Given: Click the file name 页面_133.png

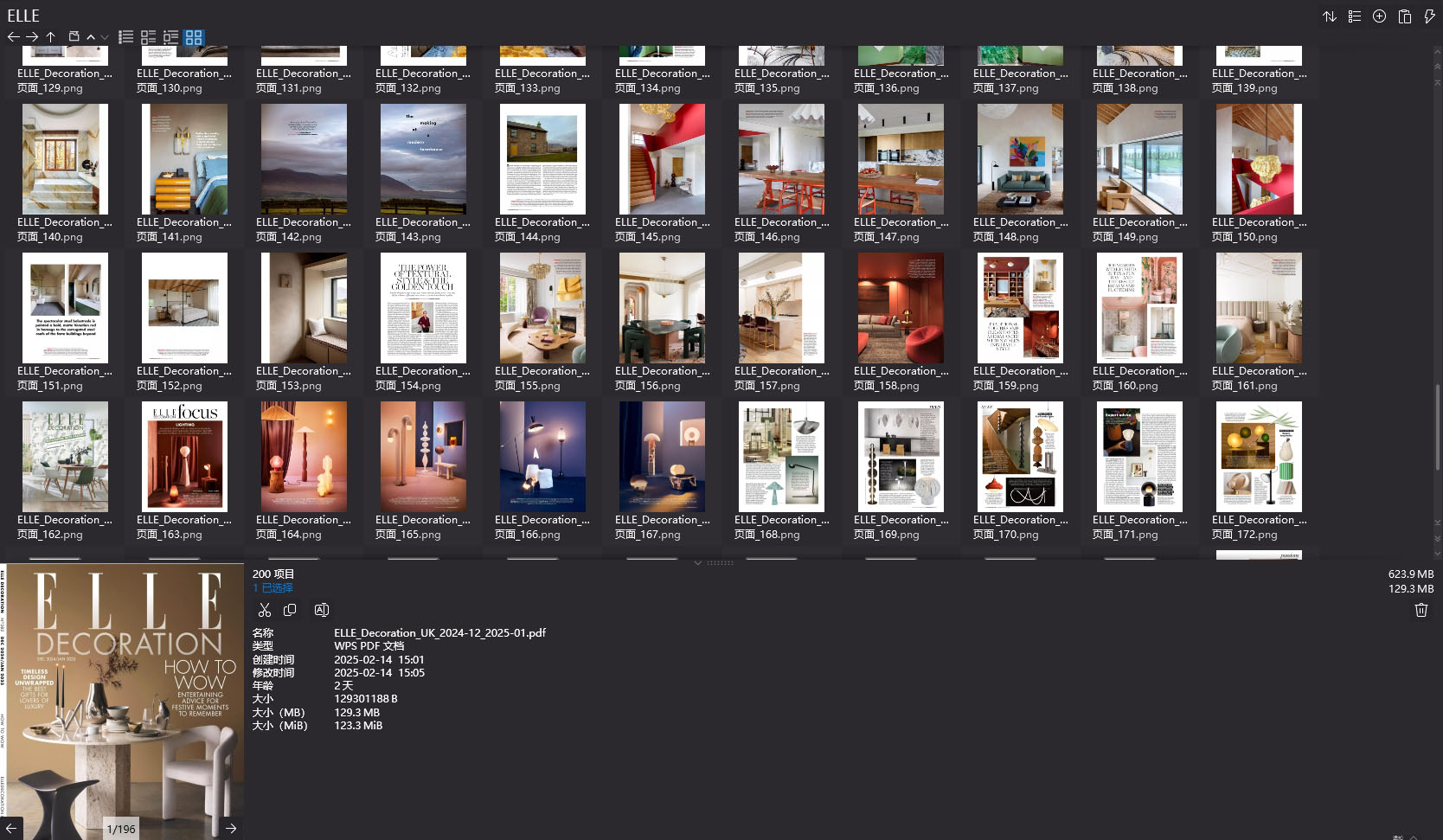Looking at the screenshot, I should click(528, 88).
